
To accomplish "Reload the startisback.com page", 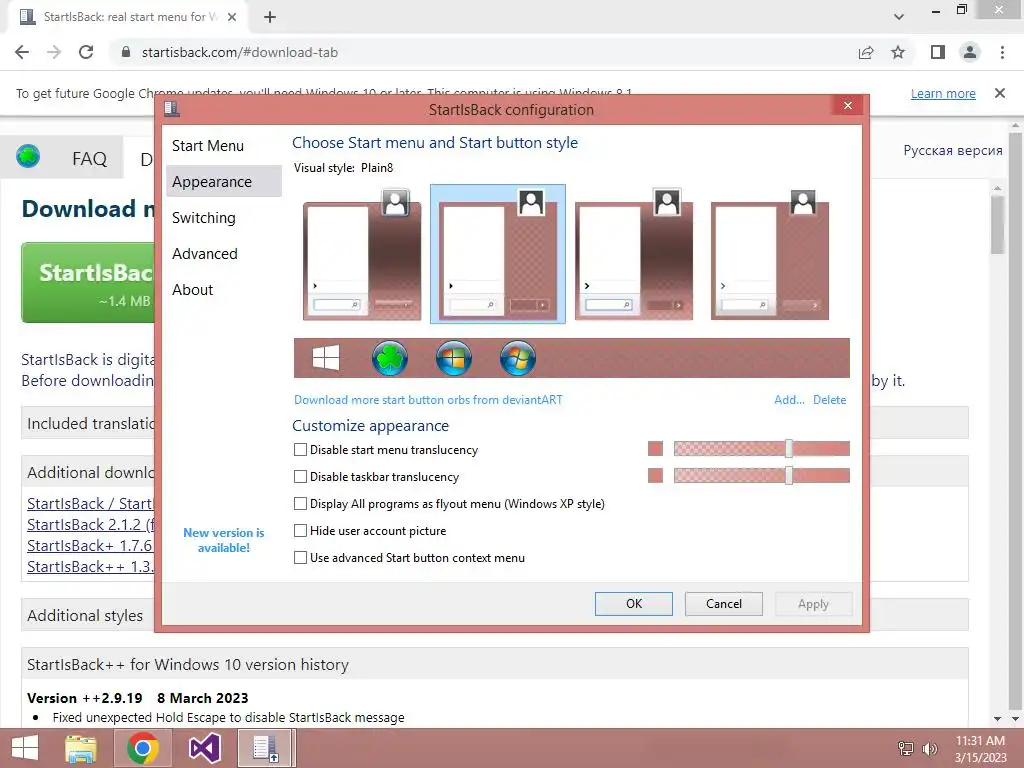I will [86, 52].
